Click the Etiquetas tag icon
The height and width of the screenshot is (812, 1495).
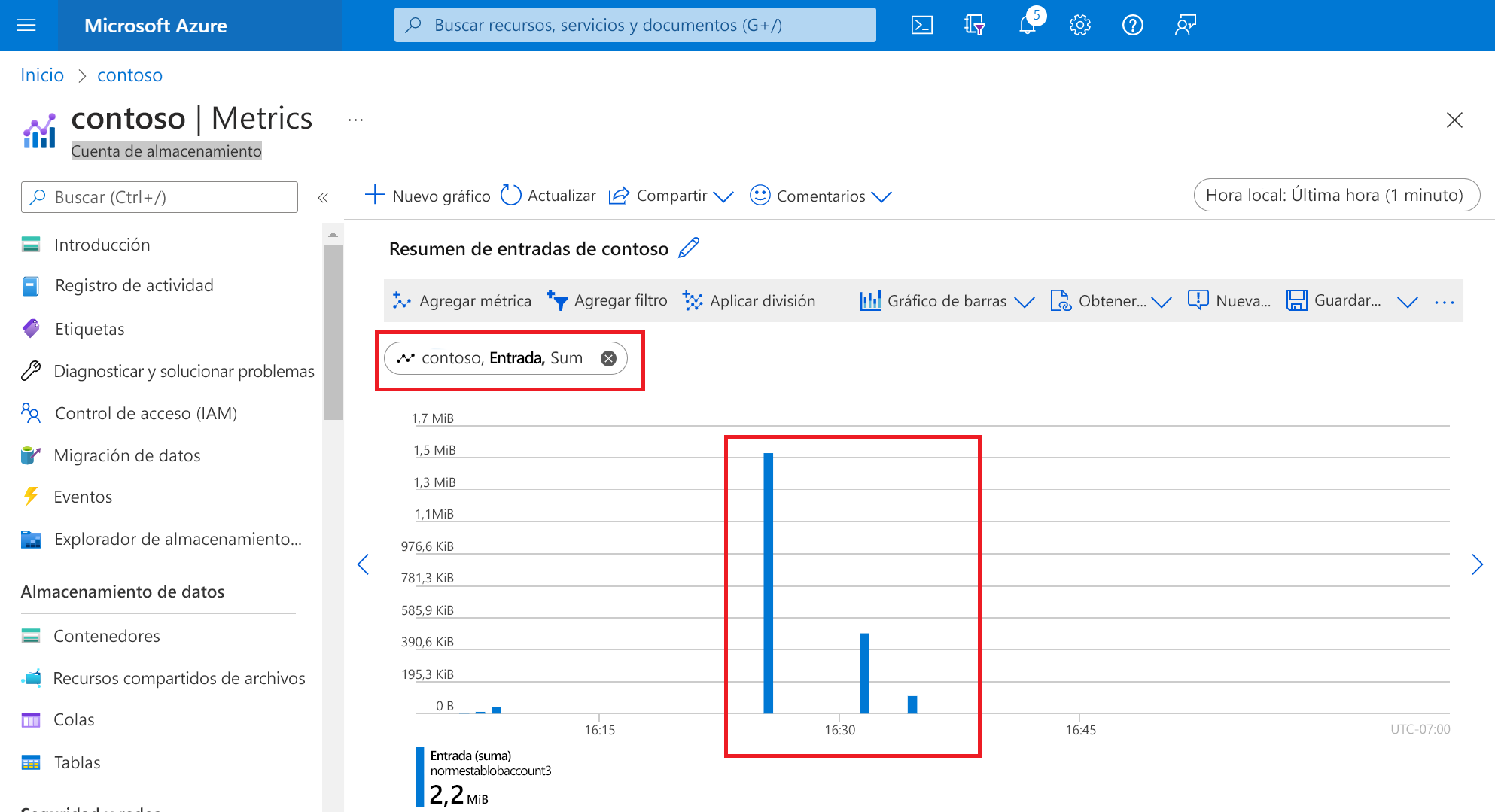pyautogui.click(x=31, y=328)
